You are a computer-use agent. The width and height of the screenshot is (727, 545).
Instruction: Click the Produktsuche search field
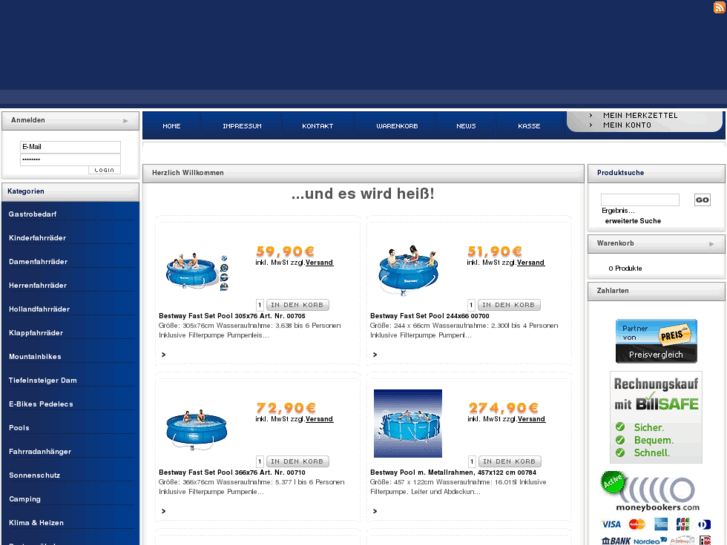point(640,200)
